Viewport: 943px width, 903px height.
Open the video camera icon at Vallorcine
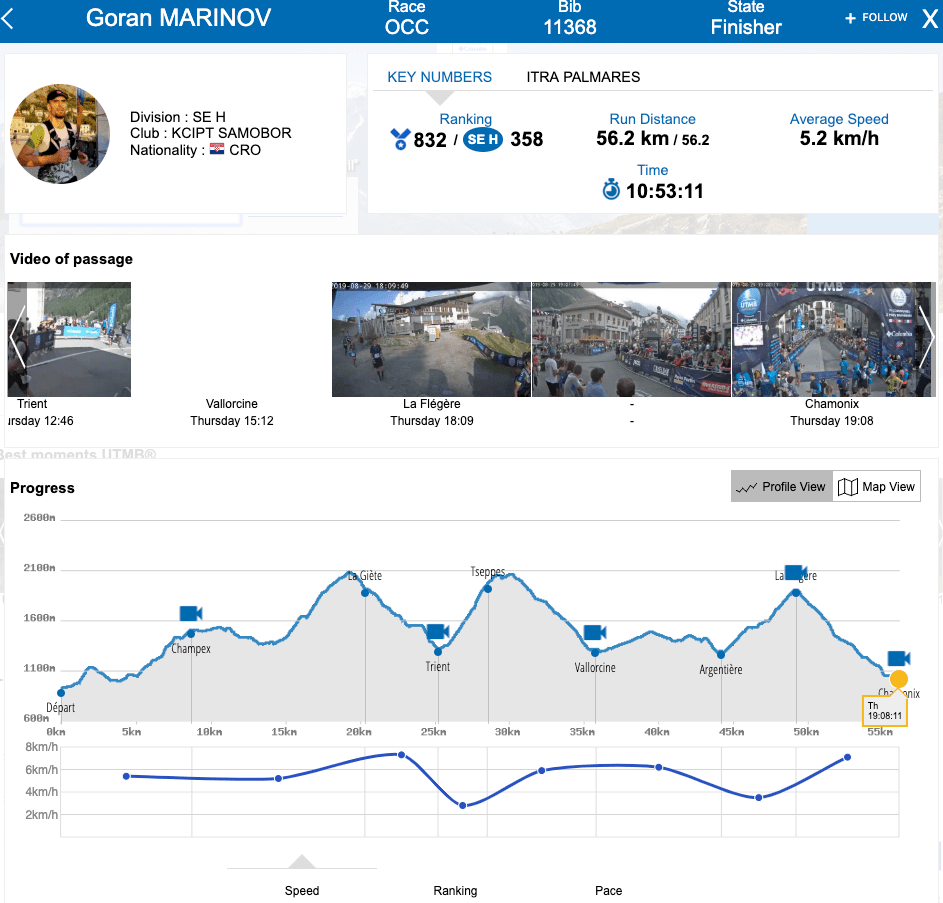tap(595, 632)
